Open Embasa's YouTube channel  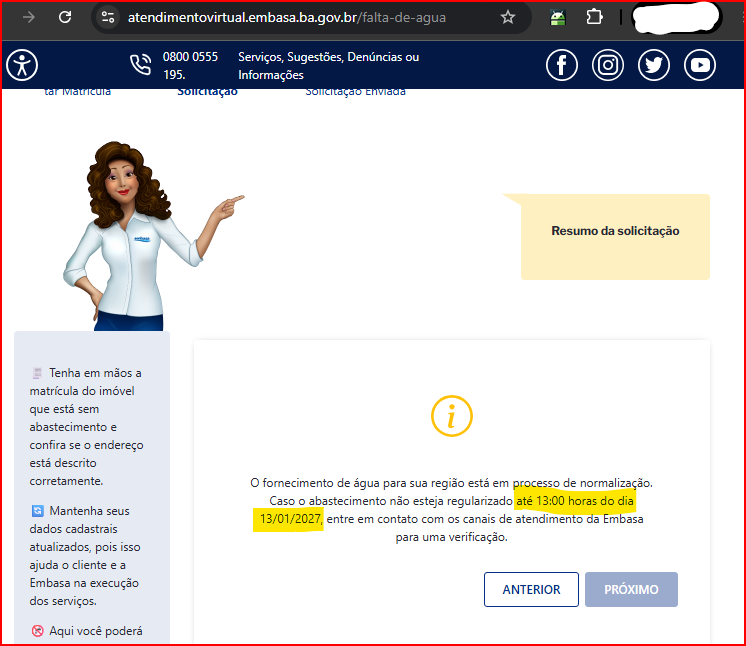[x=700, y=65]
